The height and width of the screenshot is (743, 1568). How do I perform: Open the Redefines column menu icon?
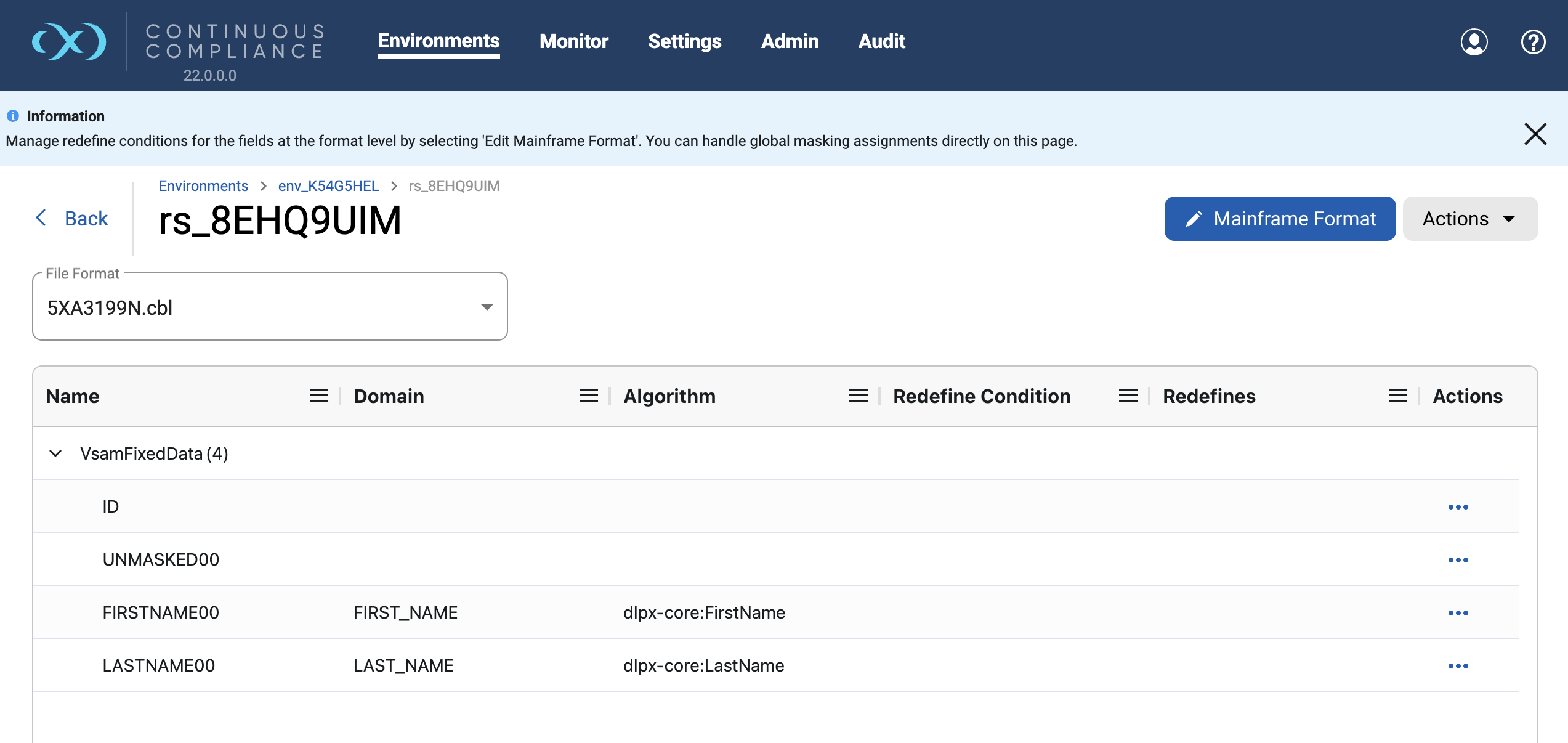pos(1397,396)
